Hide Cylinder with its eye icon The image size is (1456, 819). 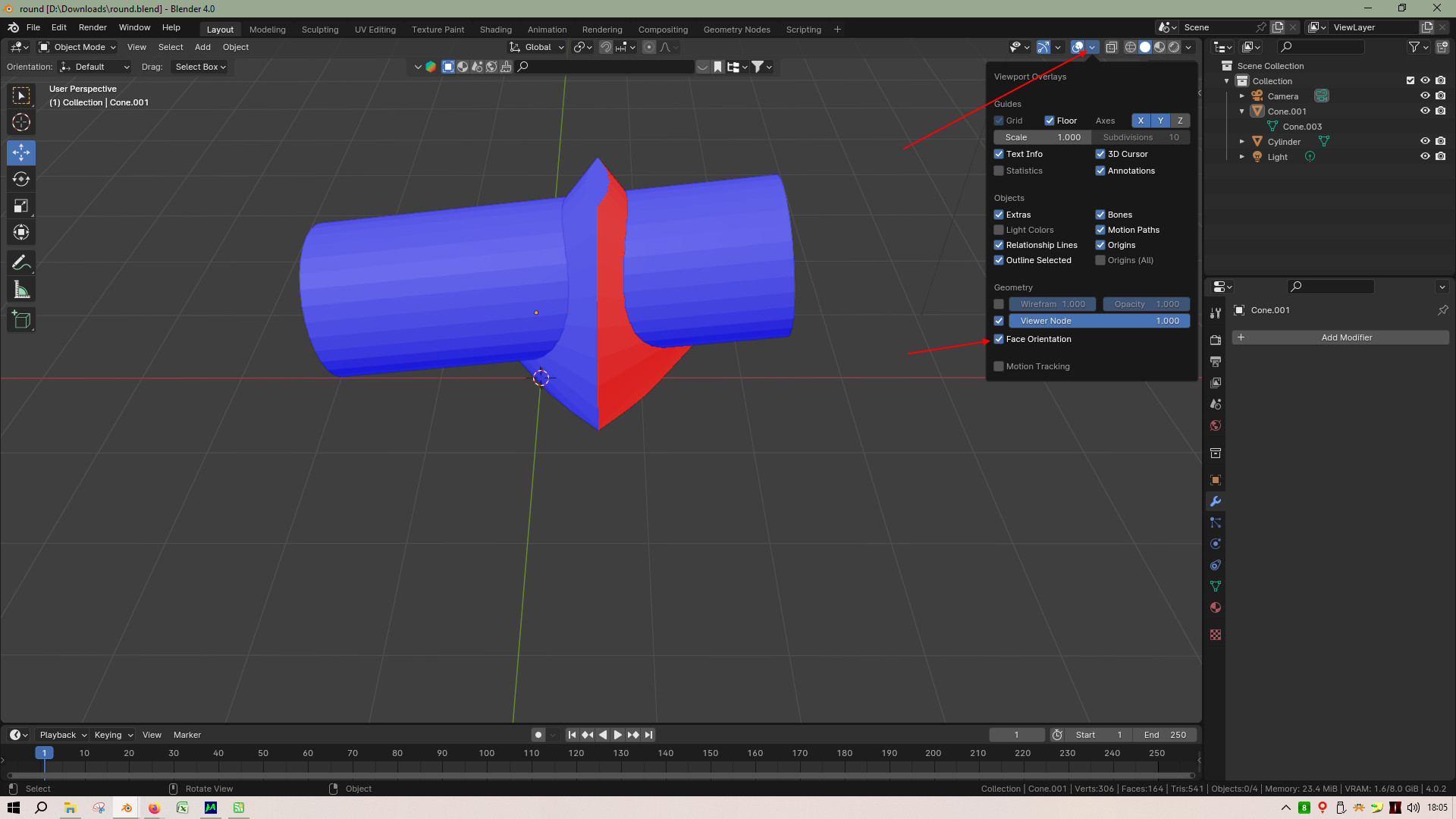tap(1425, 141)
